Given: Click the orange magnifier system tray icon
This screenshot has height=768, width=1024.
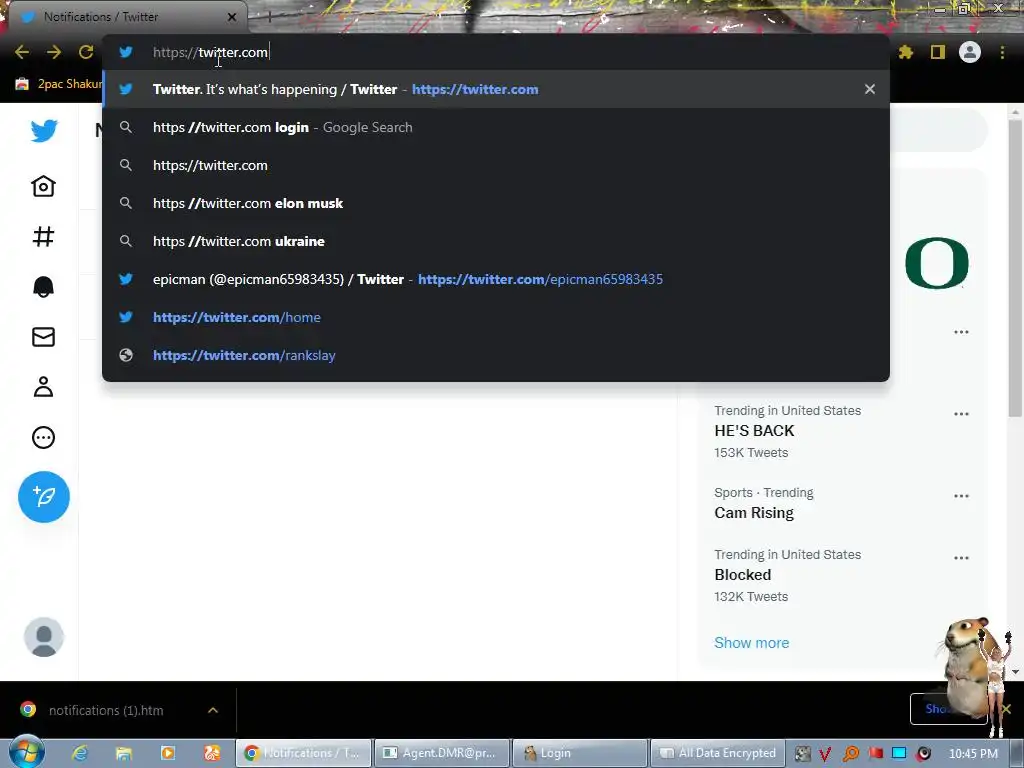Looking at the screenshot, I should tap(850, 754).
